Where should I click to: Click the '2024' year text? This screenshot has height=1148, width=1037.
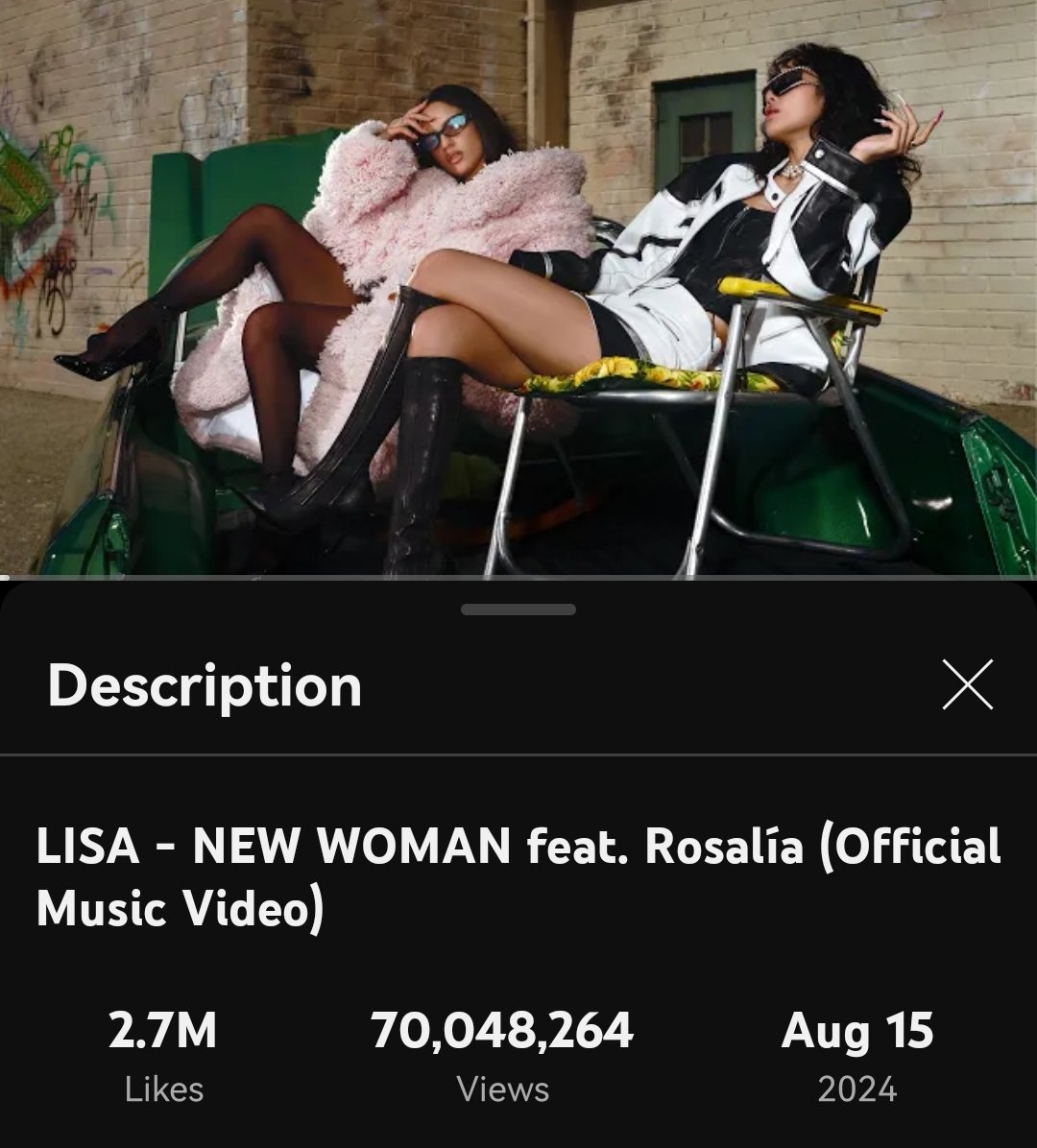point(856,1088)
